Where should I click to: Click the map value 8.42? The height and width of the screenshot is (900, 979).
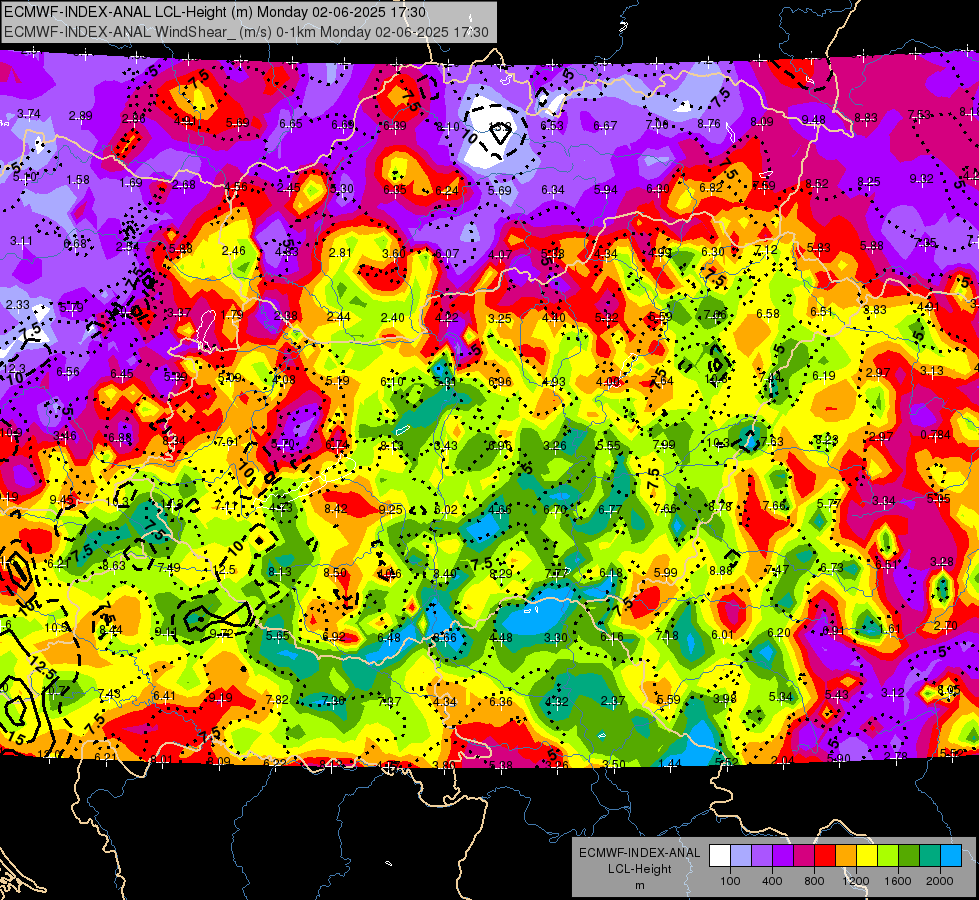pos(335,509)
